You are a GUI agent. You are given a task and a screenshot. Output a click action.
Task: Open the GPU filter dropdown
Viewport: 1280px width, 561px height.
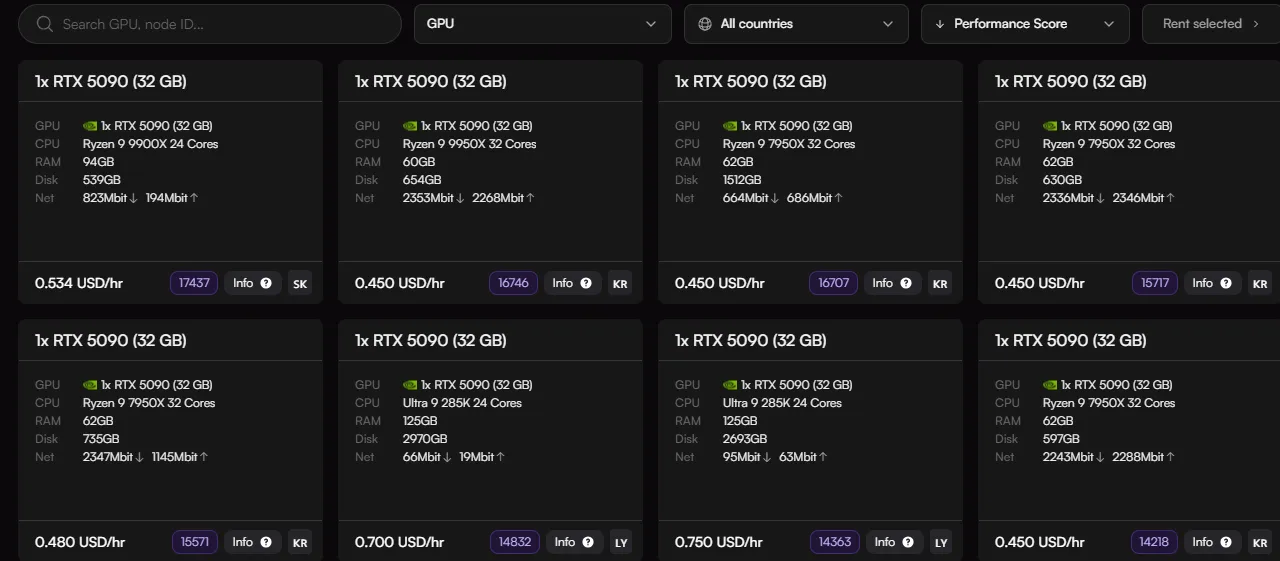point(543,24)
